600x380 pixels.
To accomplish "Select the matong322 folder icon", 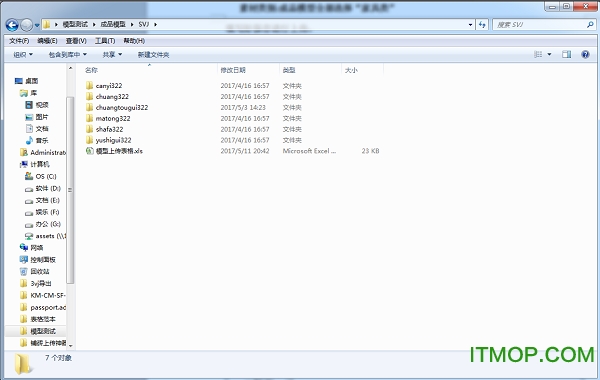I will pyautogui.click(x=90, y=118).
